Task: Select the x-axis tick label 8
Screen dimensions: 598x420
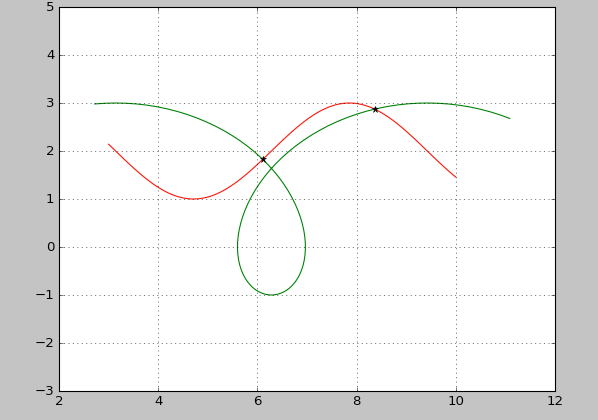Action: pyautogui.click(x=357, y=401)
